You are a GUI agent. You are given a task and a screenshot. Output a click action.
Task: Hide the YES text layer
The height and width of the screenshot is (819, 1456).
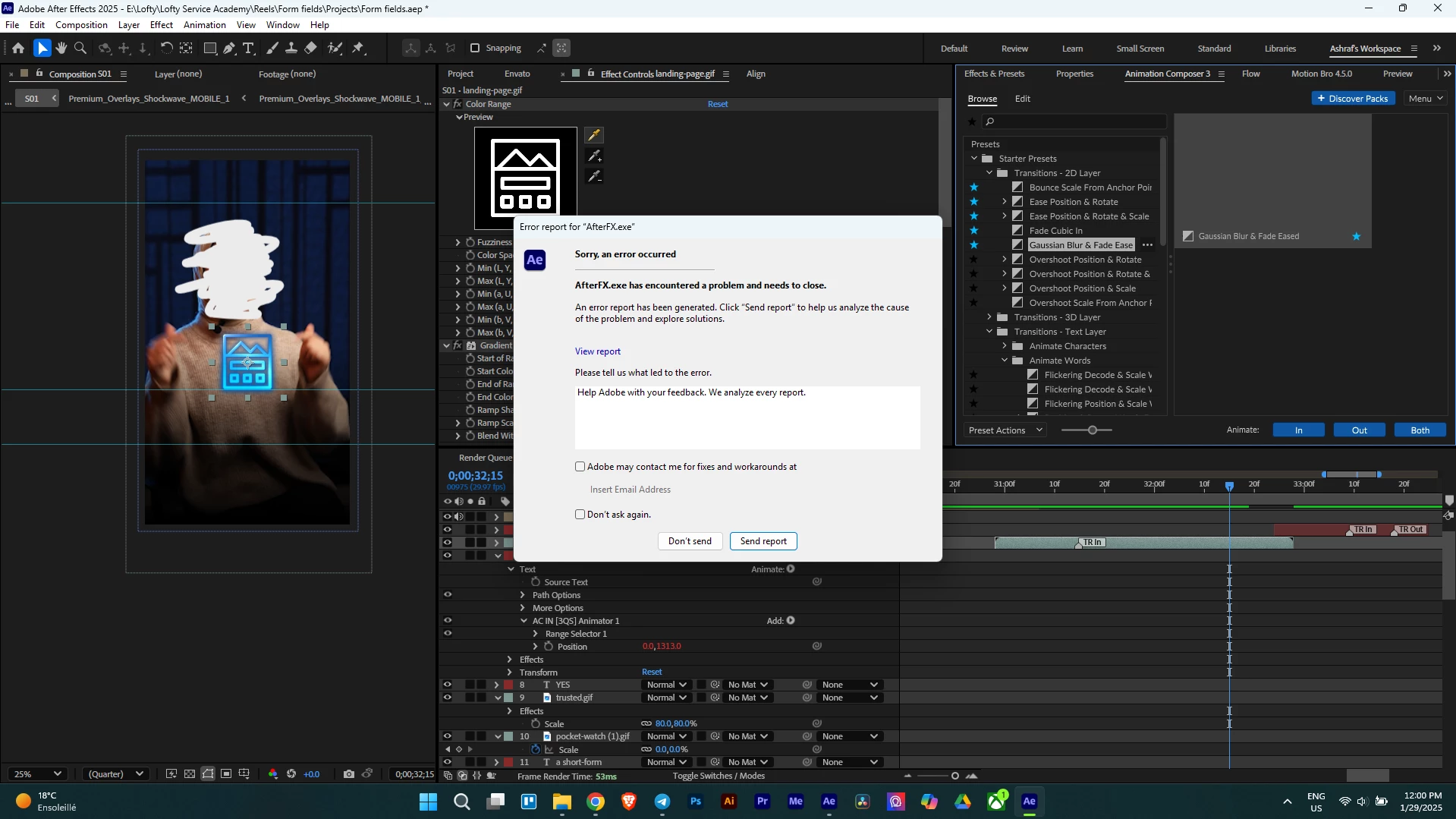coord(447,685)
